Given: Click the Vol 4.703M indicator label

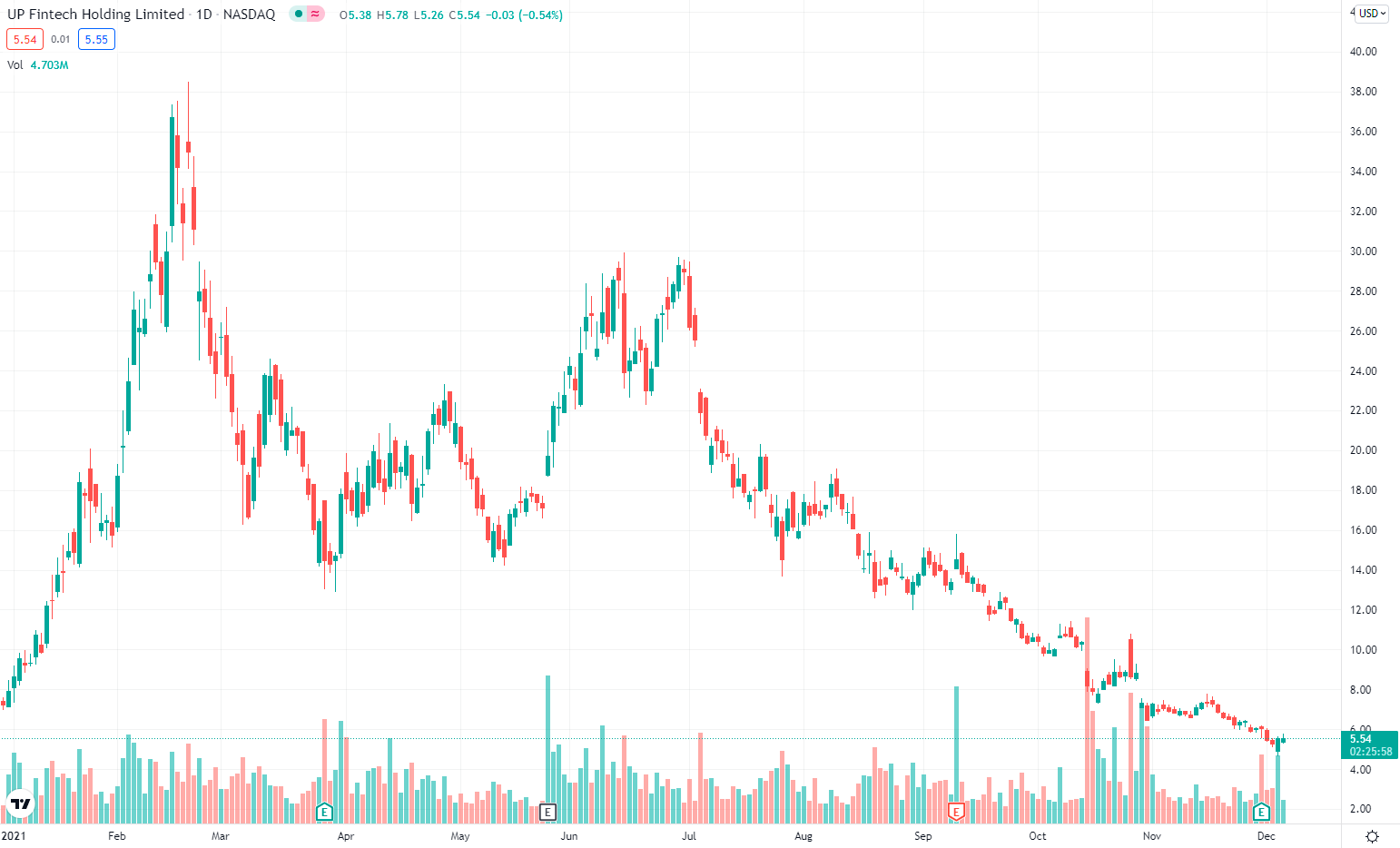Looking at the screenshot, I should [x=38, y=65].
